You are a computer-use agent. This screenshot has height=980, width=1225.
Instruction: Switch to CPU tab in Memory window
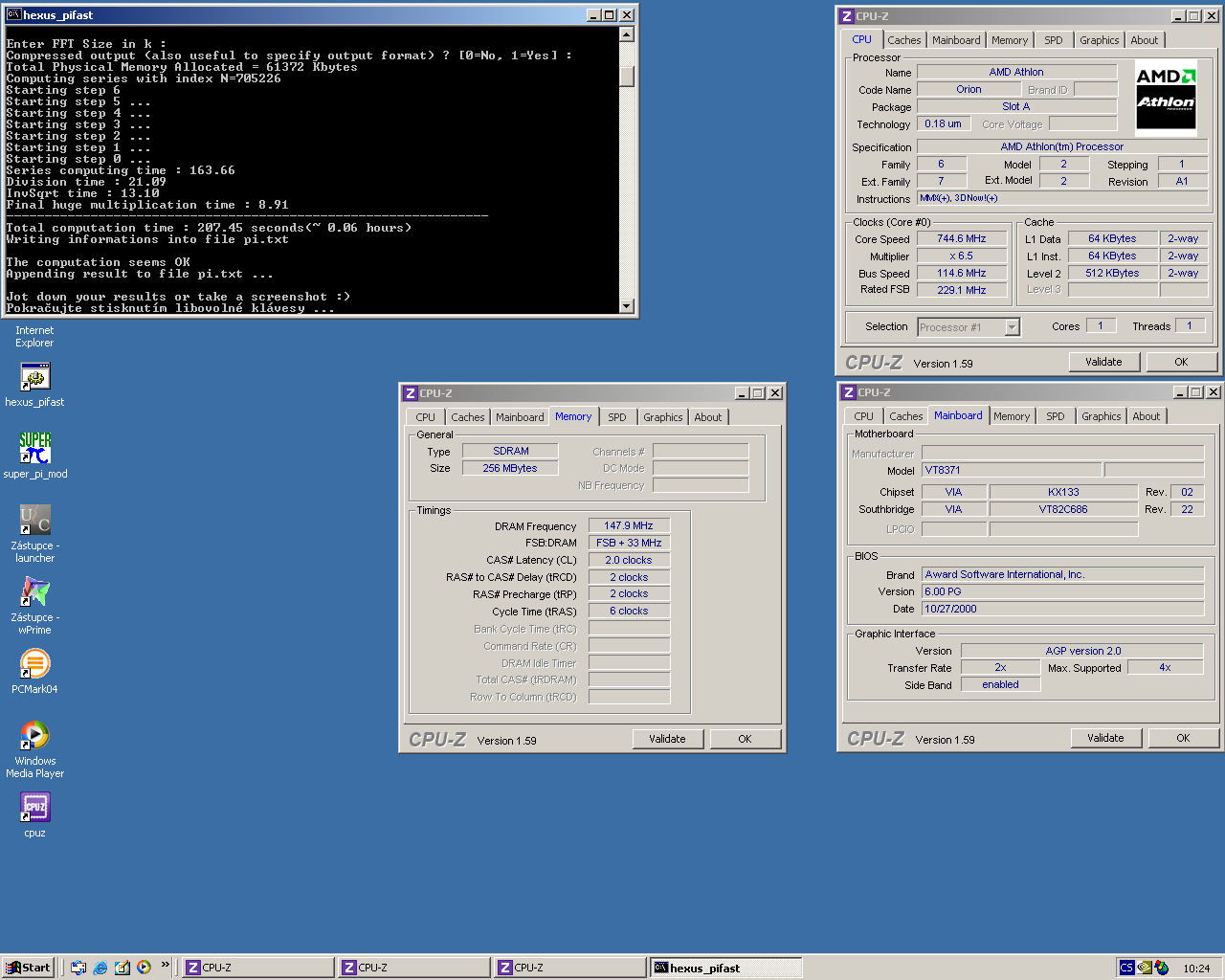click(425, 417)
